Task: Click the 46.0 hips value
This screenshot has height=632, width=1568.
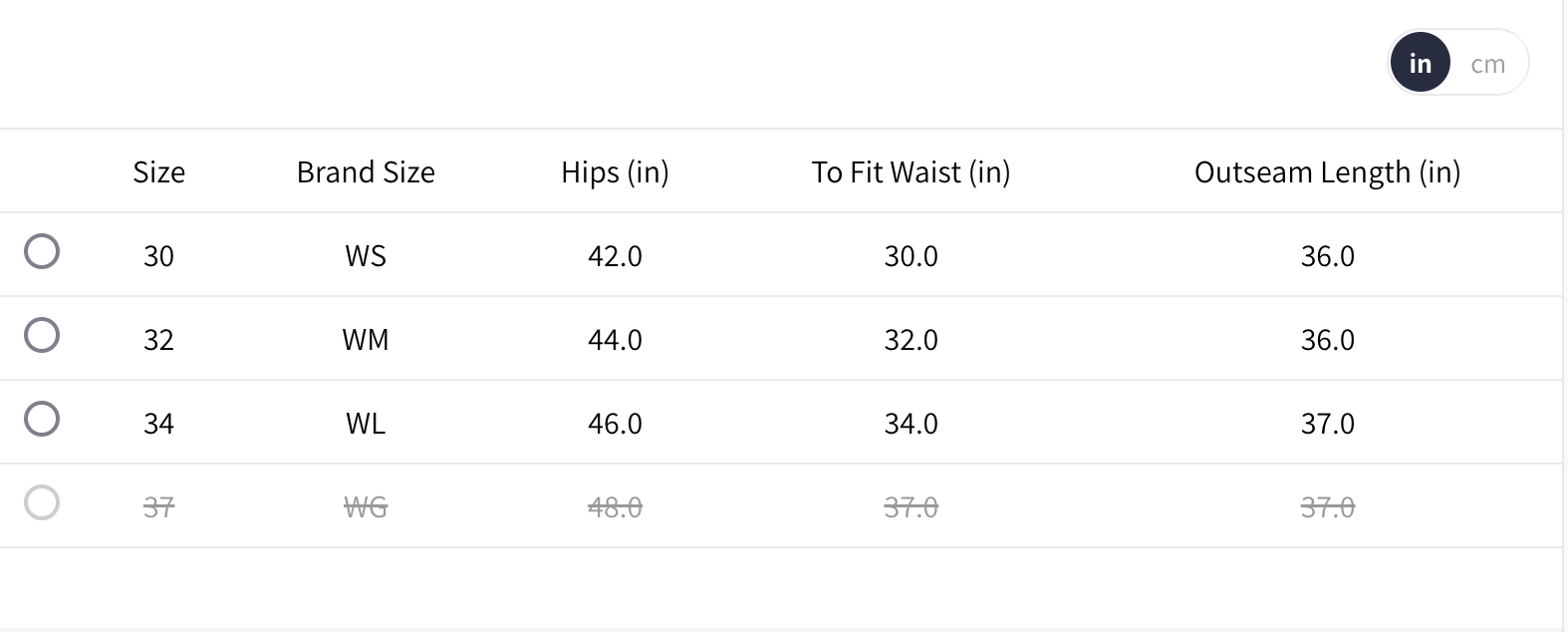Action: point(615,424)
